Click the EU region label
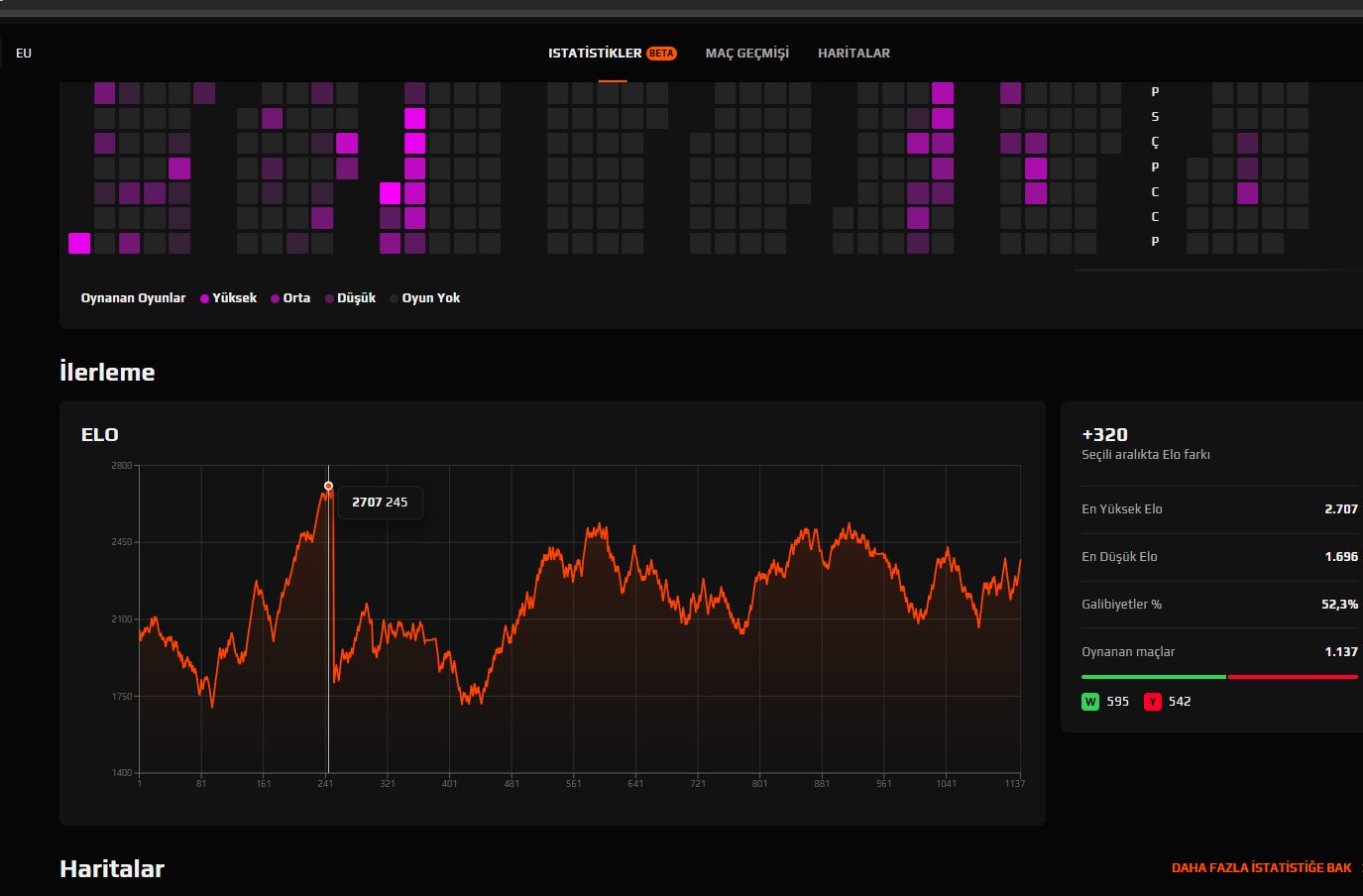This screenshot has height=896, width=1363. 24,54
